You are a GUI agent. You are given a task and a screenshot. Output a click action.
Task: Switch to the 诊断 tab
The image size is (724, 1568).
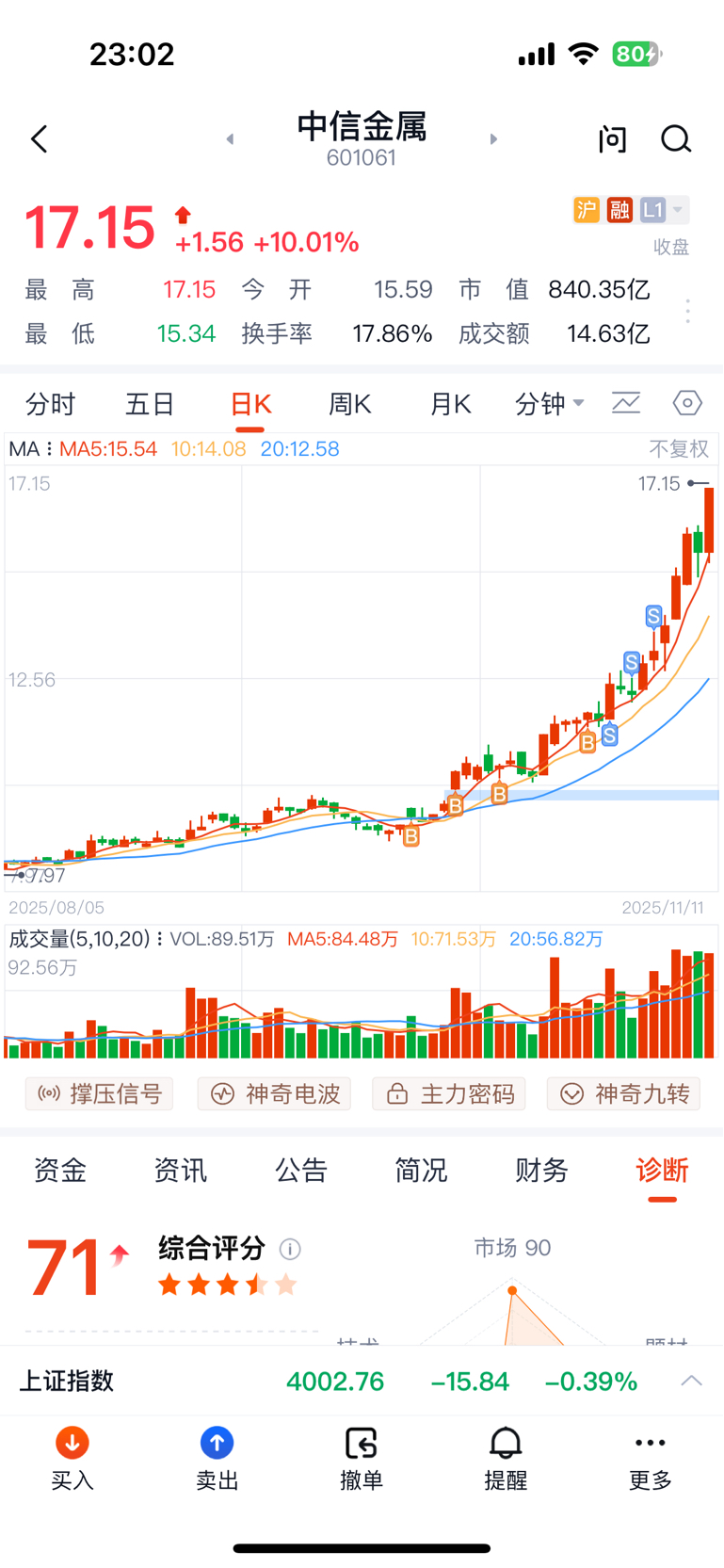(662, 1171)
